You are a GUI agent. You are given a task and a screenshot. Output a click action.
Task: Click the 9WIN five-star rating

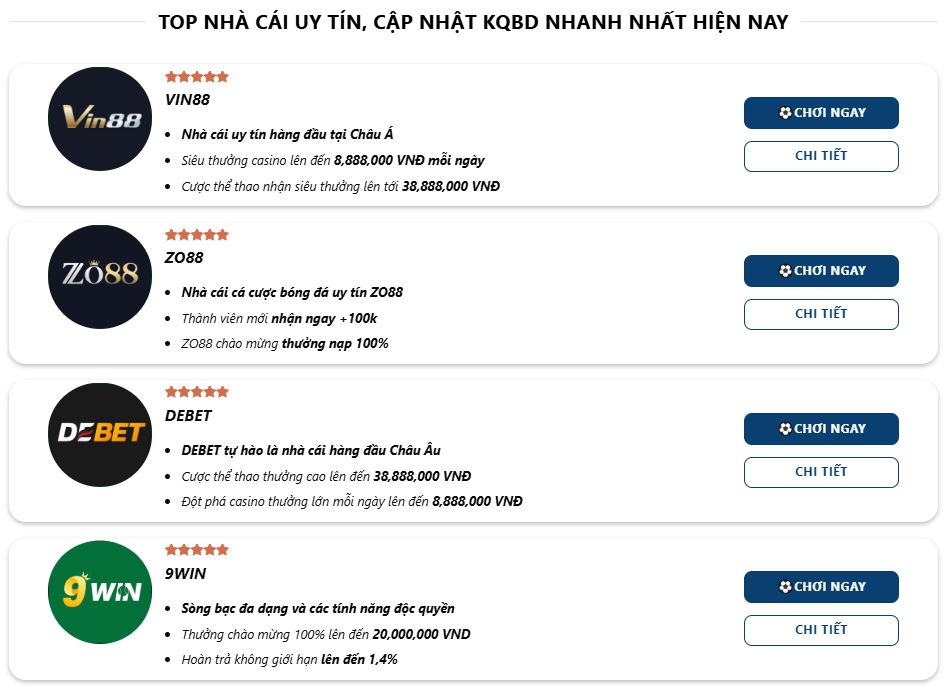197,551
